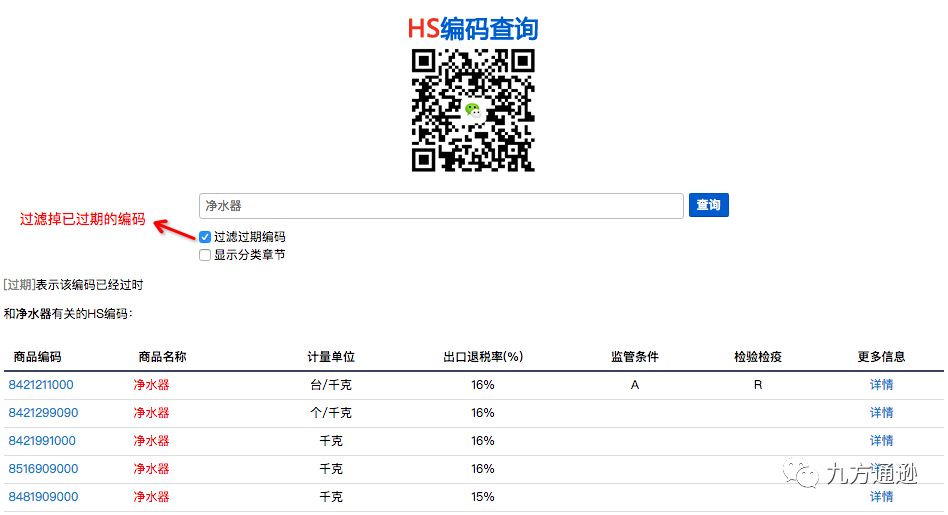This screenshot has height=515, width=948.
Task: Open 详情 for code 8481909000
Action: (x=881, y=497)
